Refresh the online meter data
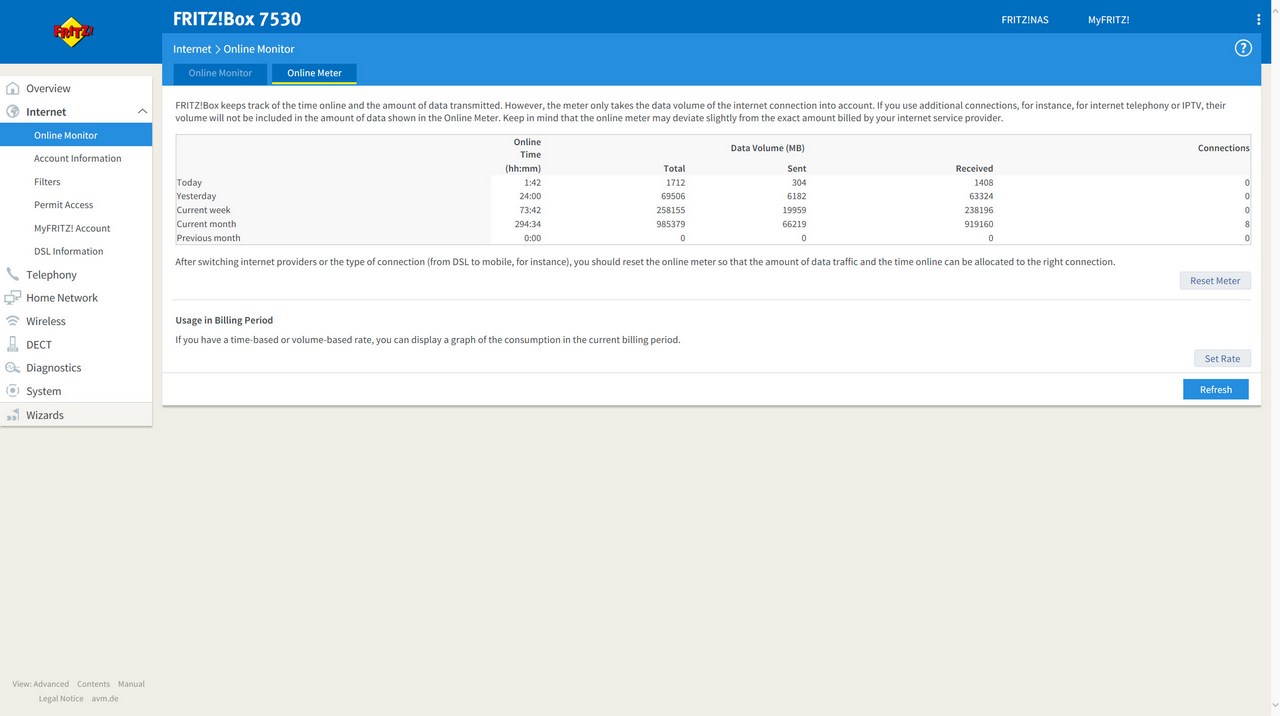The width and height of the screenshot is (1280, 716). [x=1216, y=389]
